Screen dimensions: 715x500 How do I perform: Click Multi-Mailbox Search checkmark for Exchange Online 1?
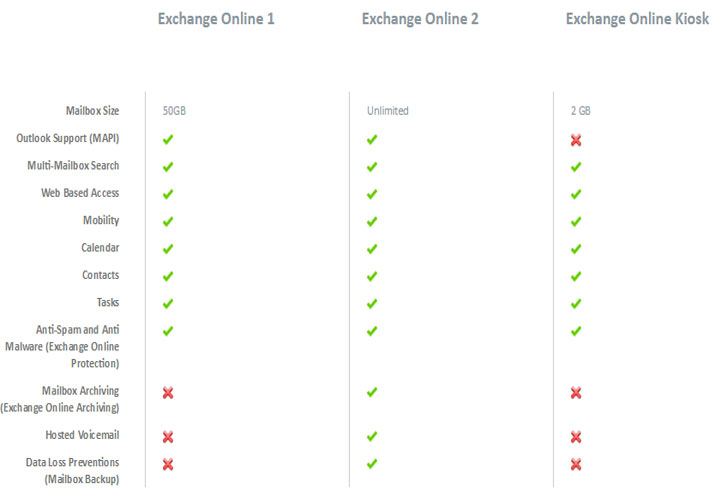(x=168, y=167)
